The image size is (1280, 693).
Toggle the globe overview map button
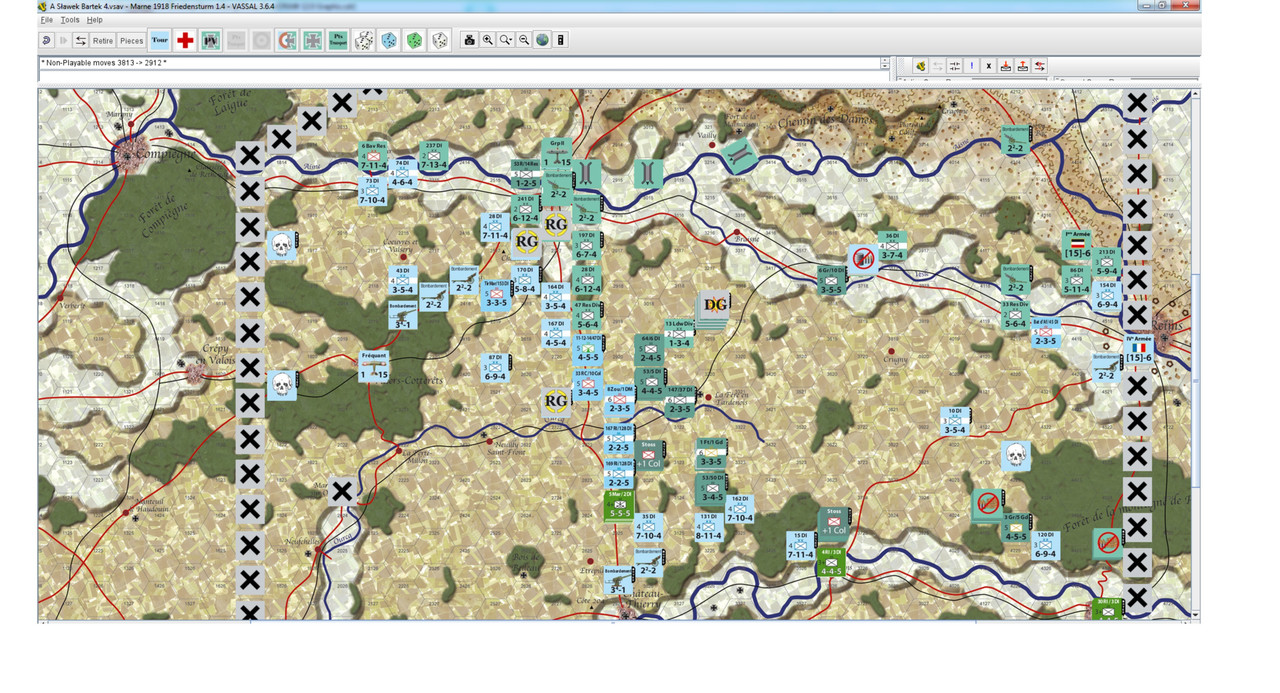click(x=542, y=40)
